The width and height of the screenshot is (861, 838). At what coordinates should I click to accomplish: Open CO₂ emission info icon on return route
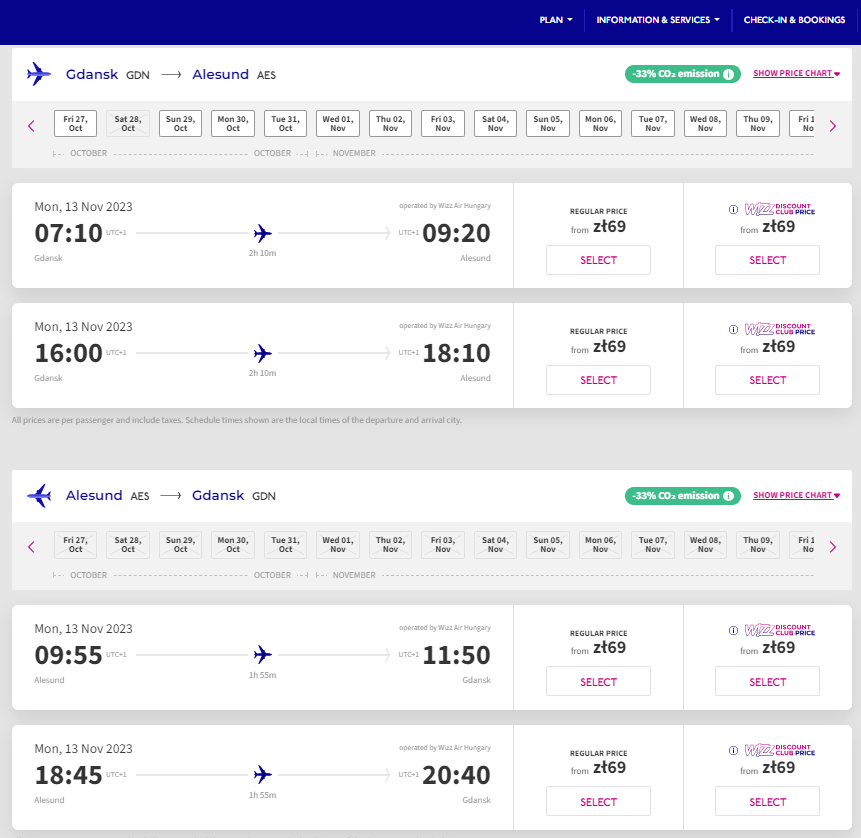coord(728,496)
